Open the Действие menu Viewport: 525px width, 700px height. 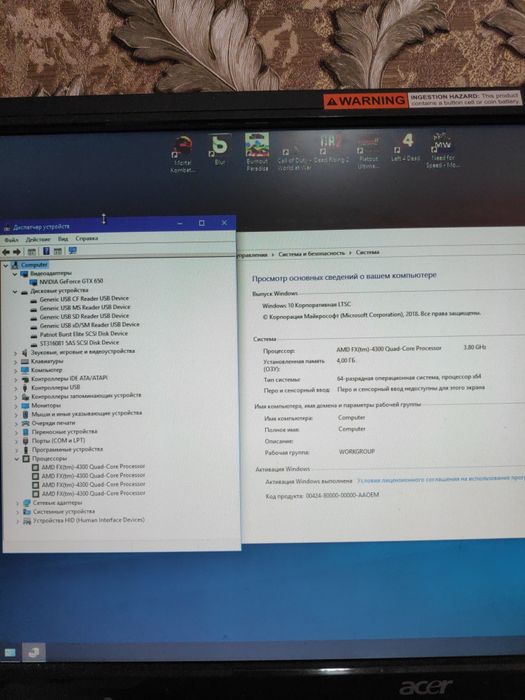coord(38,239)
